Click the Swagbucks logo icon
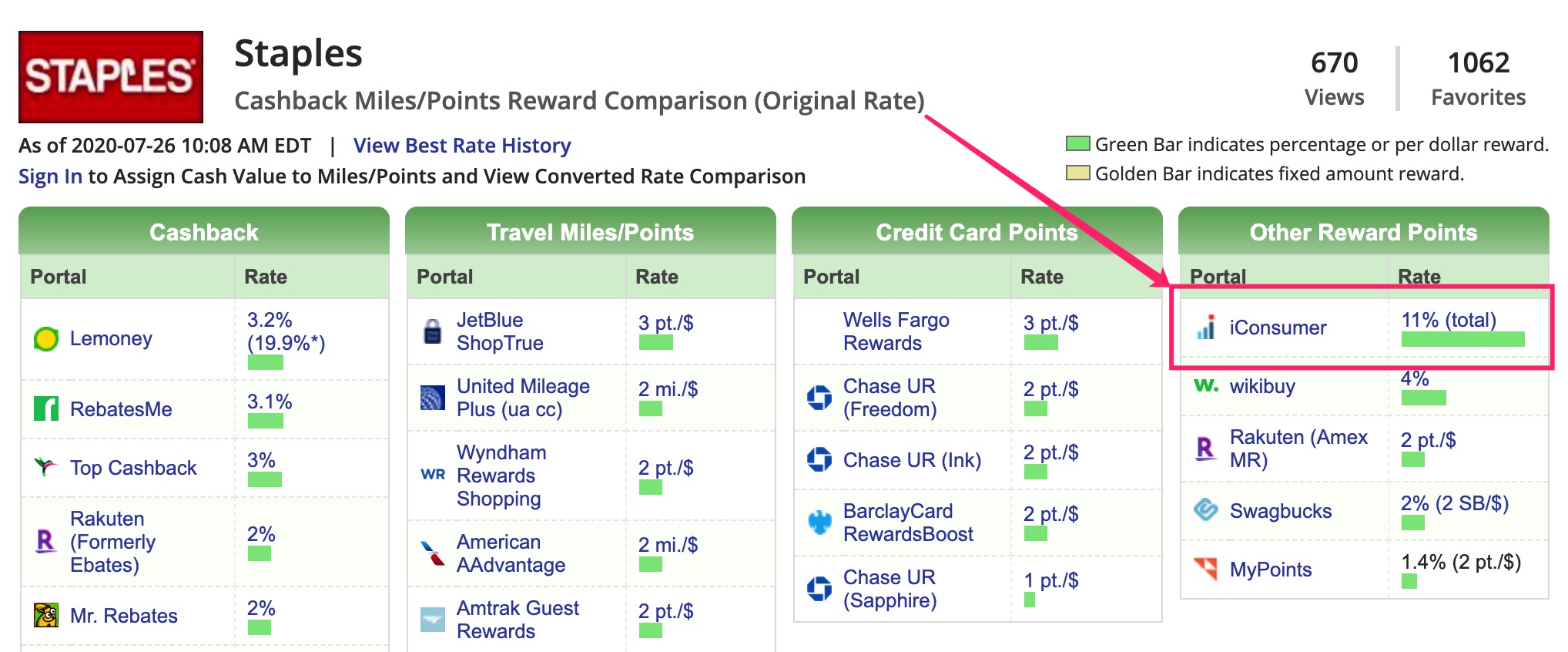Image resolution: width=1568 pixels, height=652 pixels. pos(1206,510)
